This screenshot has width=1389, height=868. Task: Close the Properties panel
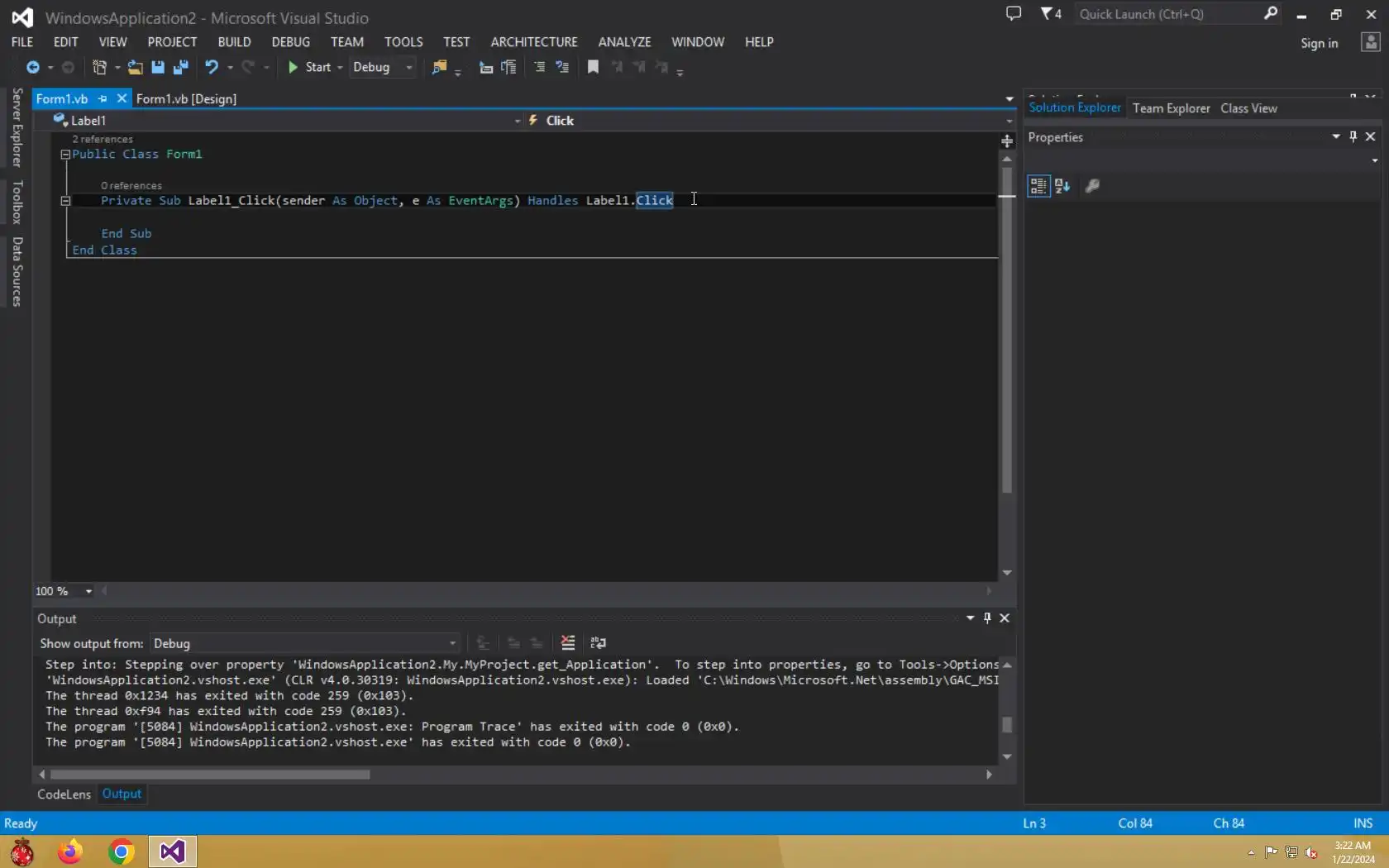click(x=1370, y=137)
